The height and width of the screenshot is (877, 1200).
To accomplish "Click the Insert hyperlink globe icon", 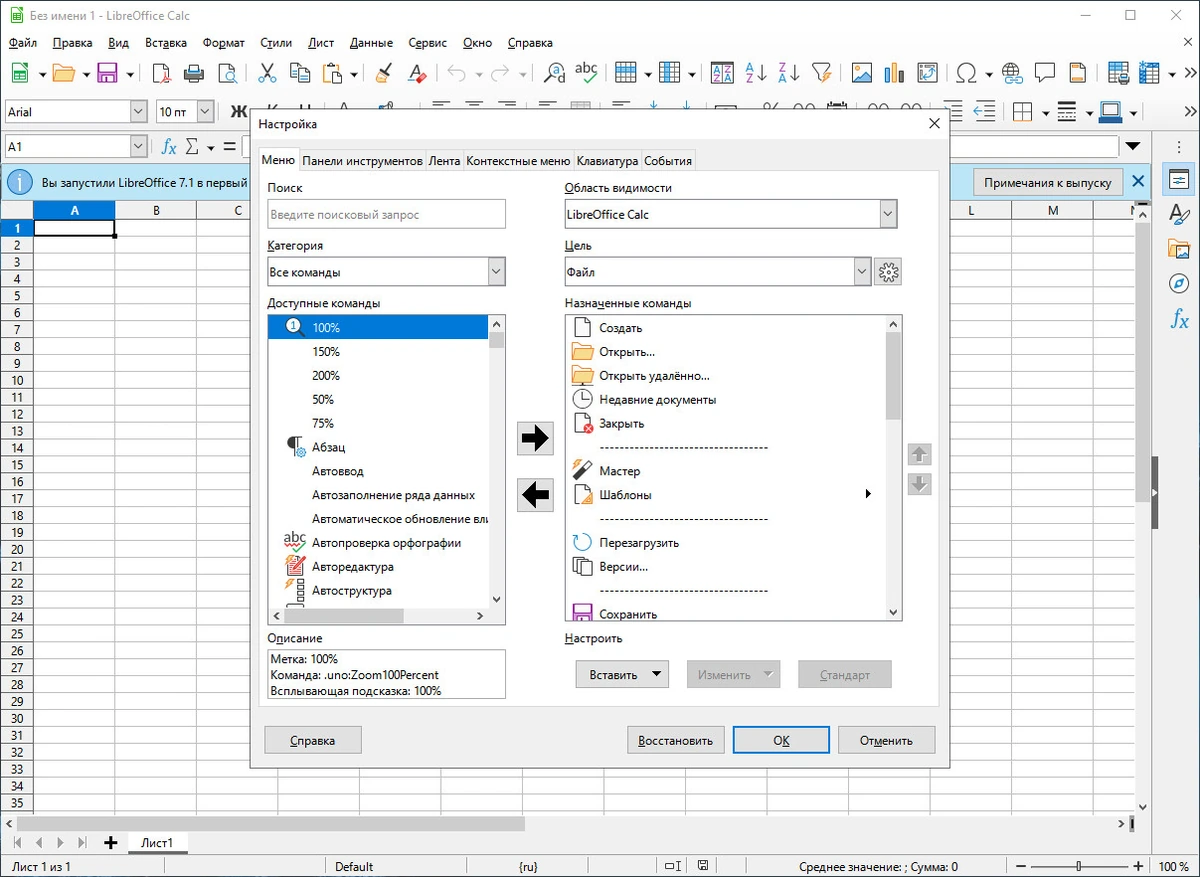I will (1012, 73).
